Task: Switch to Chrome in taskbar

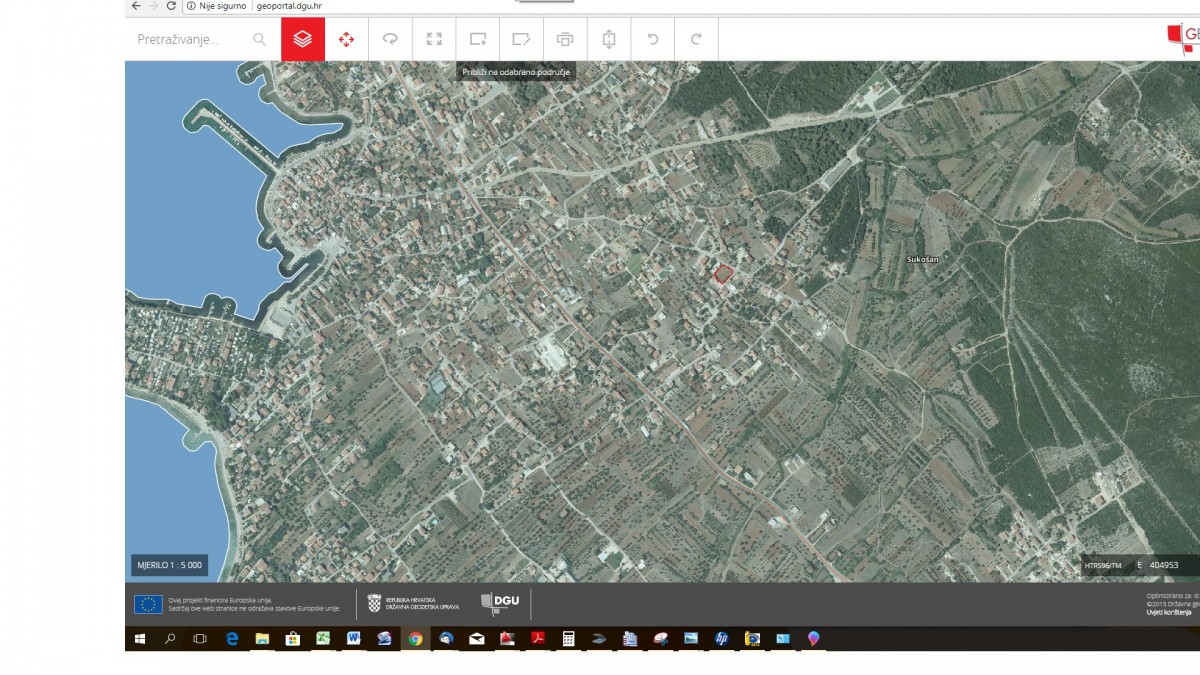Action: 415,638
